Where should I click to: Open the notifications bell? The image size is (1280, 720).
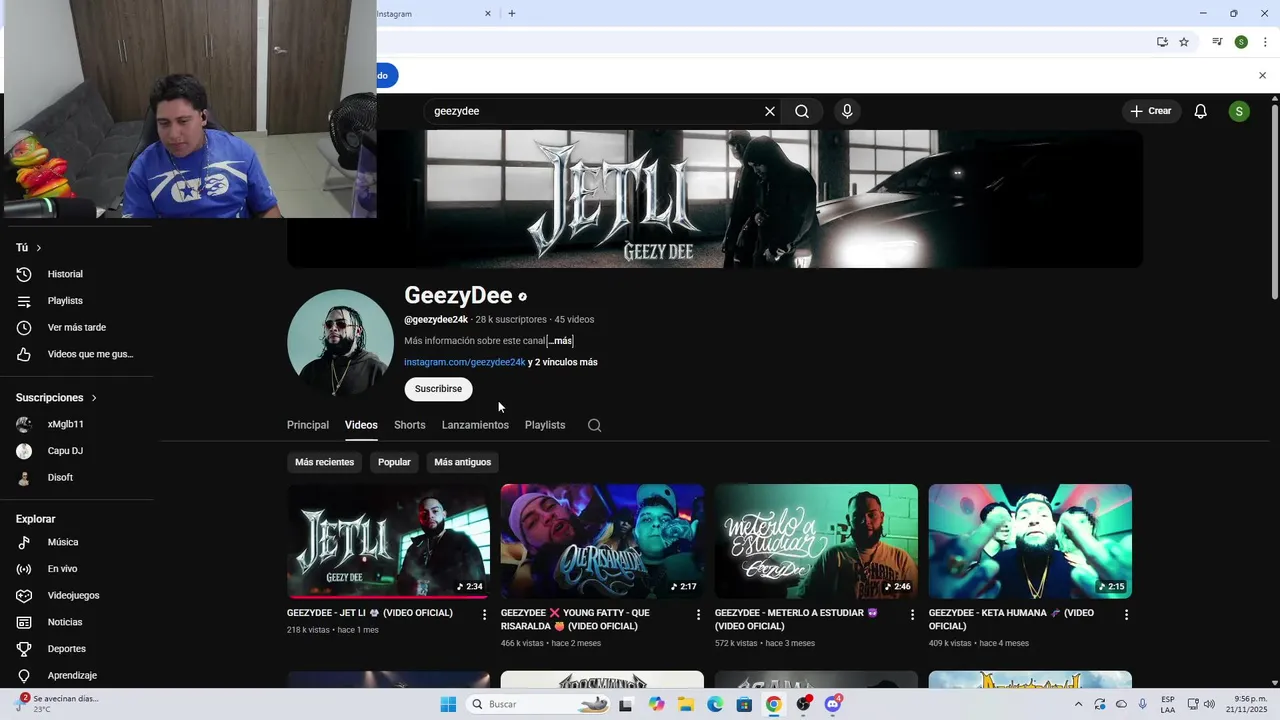click(1200, 111)
